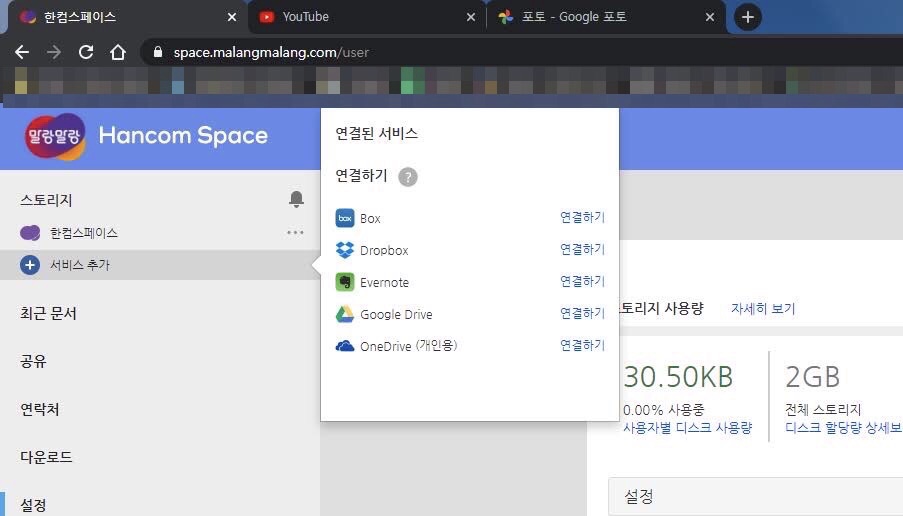Viewport: 903px width, 516px height.
Task: Open 최근 문서 in sidebar
Action: pyautogui.click(x=48, y=313)
